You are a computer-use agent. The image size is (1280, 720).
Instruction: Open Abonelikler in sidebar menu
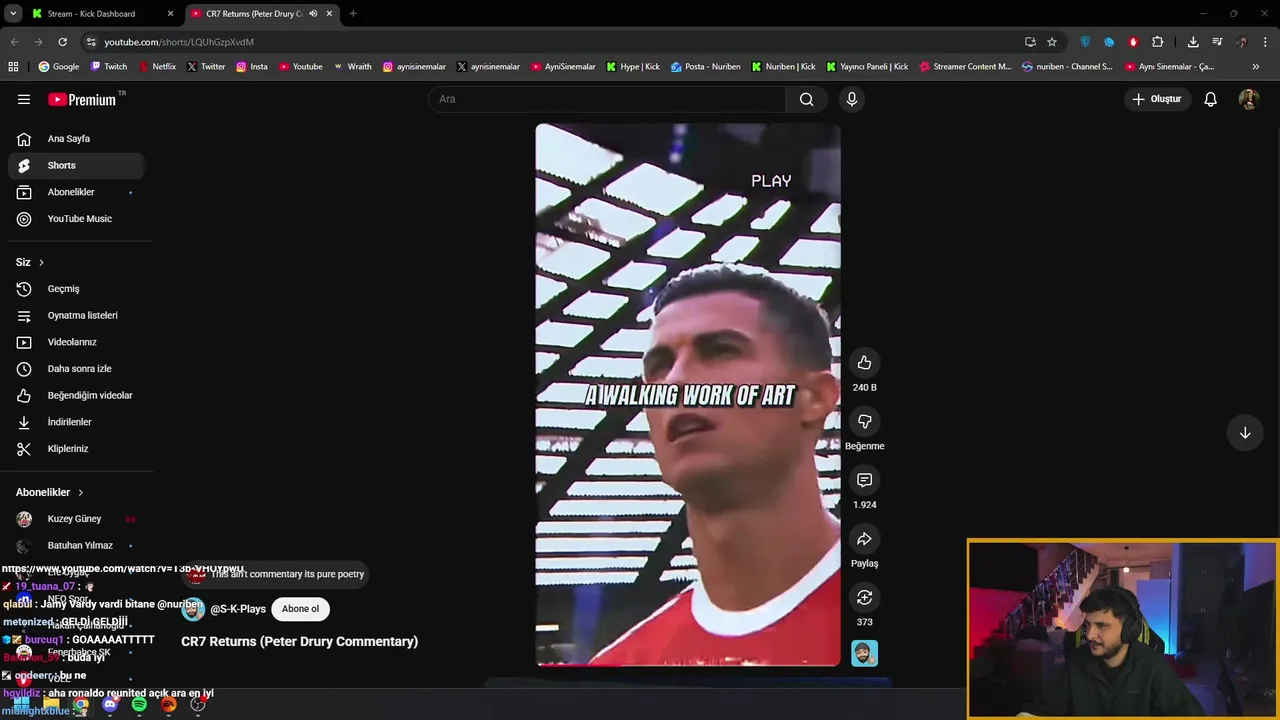(76, 192)
